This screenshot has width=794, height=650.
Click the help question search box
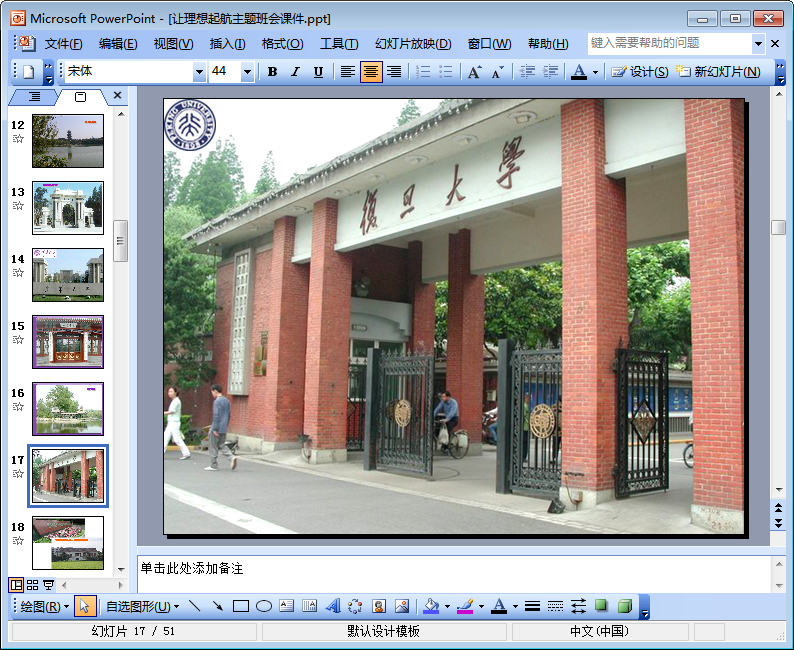[669, 44]
